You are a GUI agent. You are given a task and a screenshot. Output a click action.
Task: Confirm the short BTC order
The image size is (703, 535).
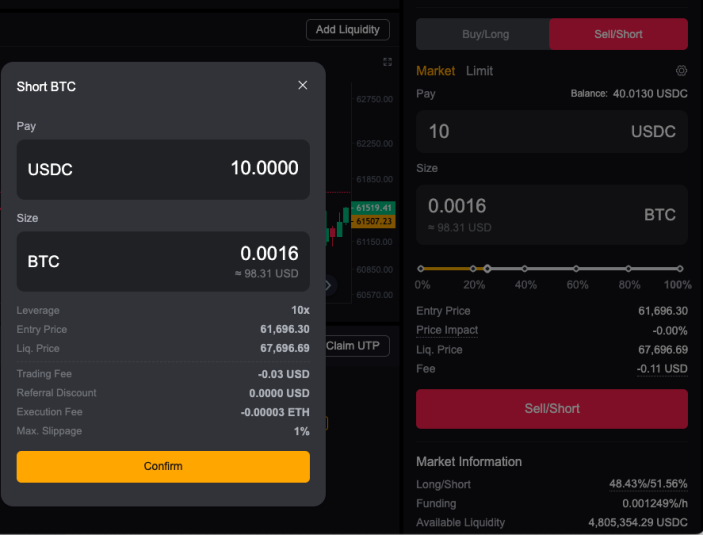(163, 466)
